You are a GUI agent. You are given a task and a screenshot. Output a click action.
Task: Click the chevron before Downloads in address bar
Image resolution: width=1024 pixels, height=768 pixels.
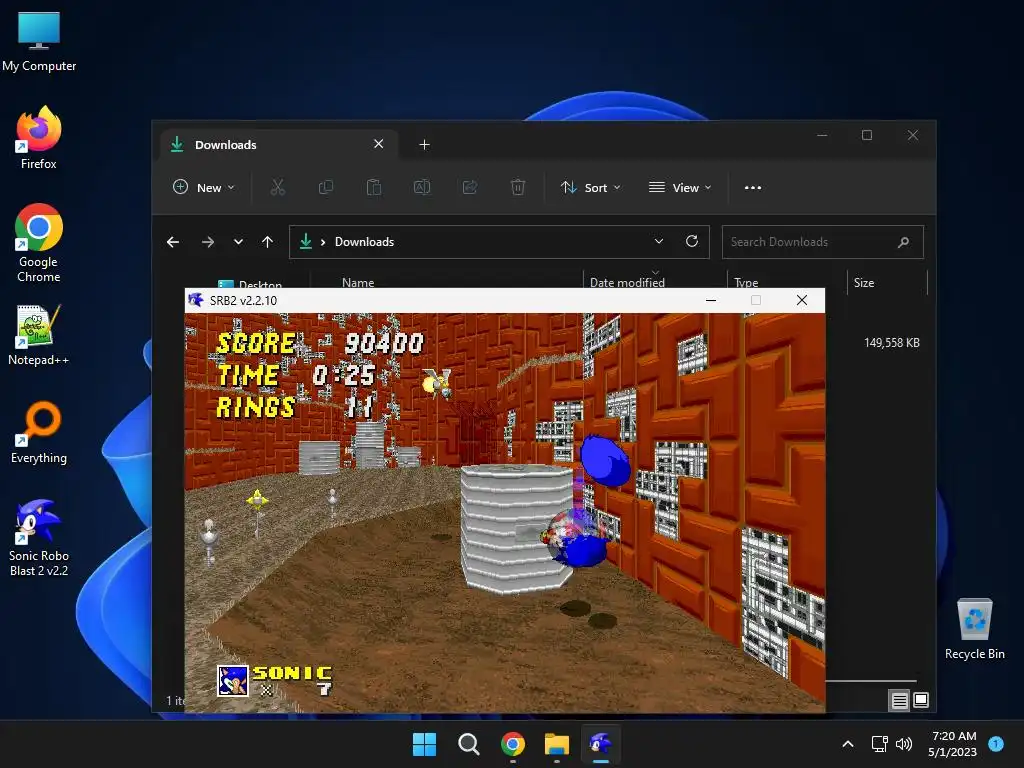[323, 242]
